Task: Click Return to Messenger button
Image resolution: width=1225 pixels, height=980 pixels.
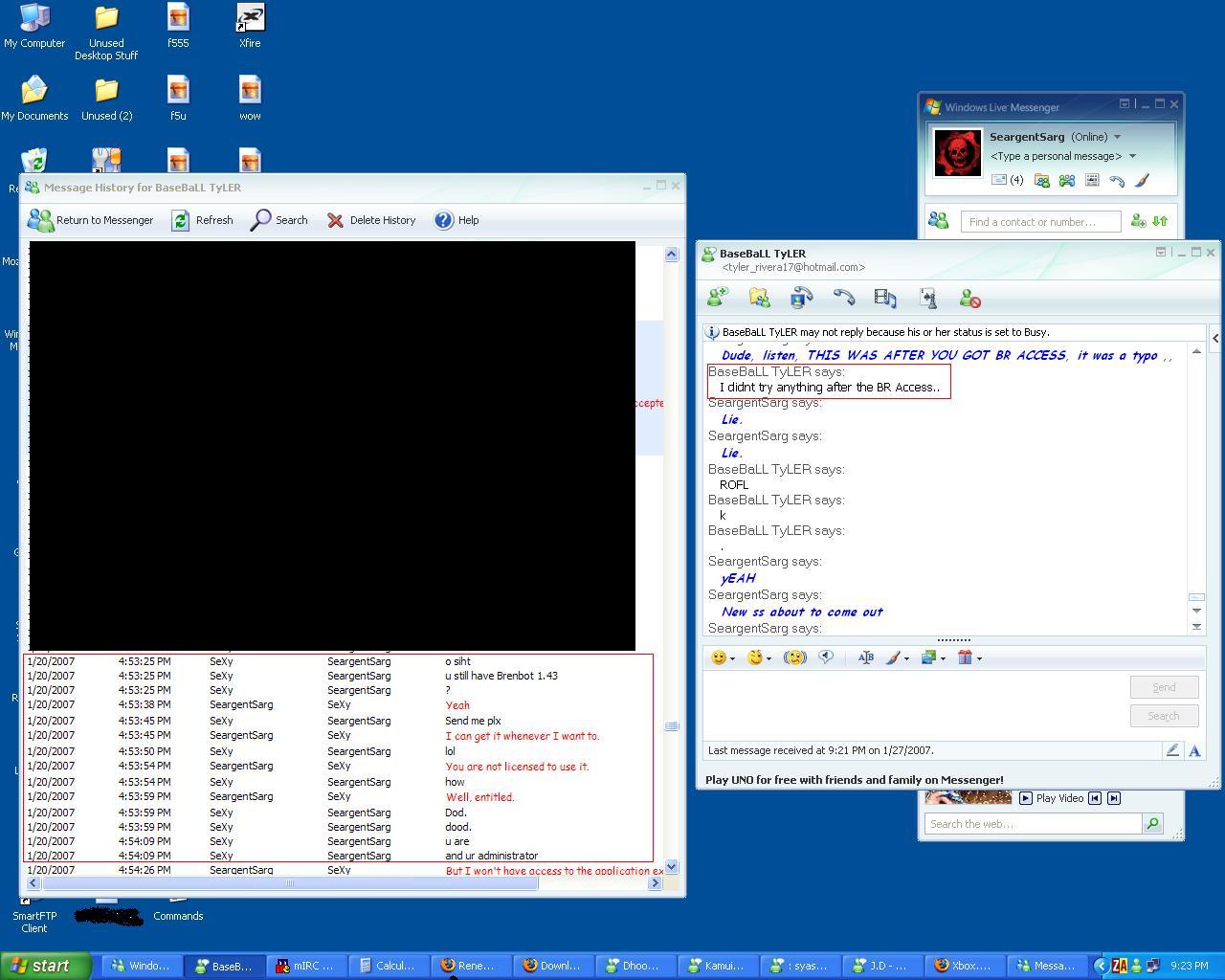Action: 91,220
